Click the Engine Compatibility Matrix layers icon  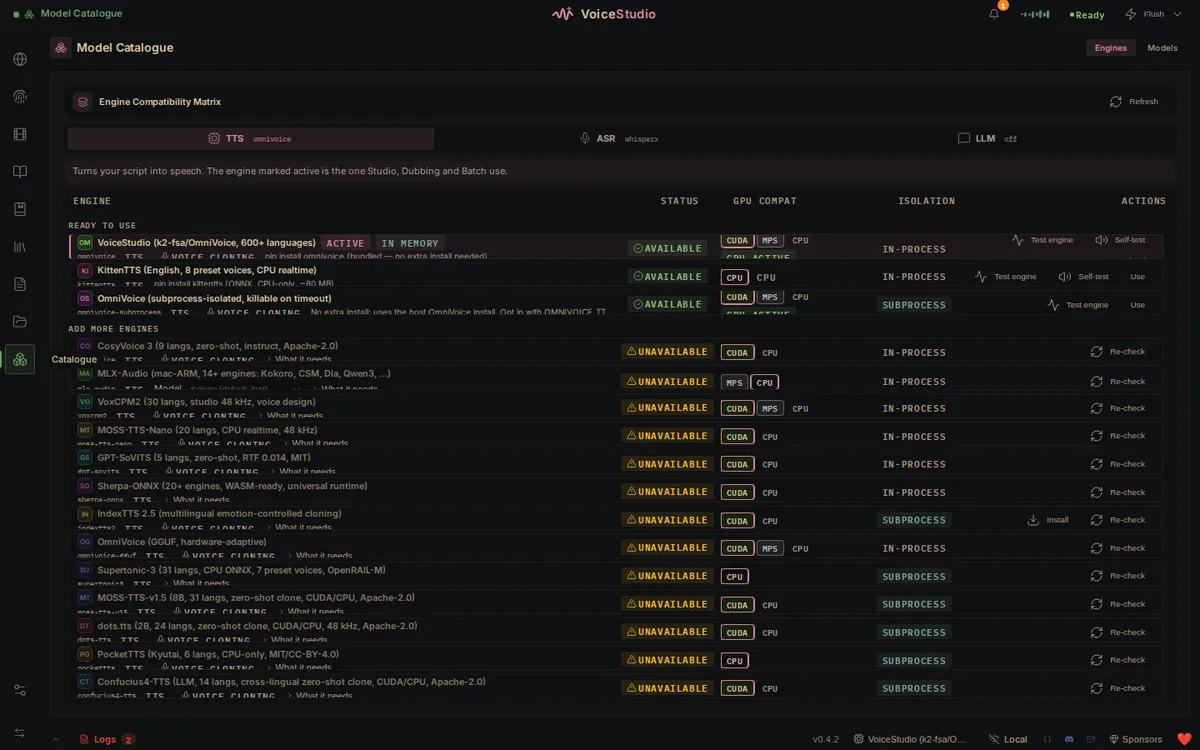82,102
